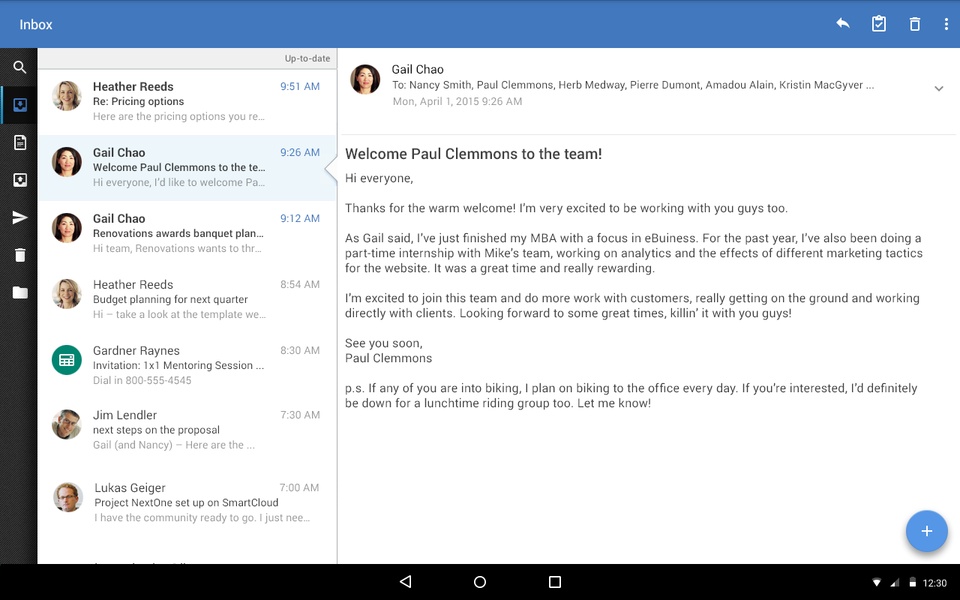Open the paper-plane Sent icon in sidebar
The height and width of the screenshot is (600, 960).
point(20,217)
